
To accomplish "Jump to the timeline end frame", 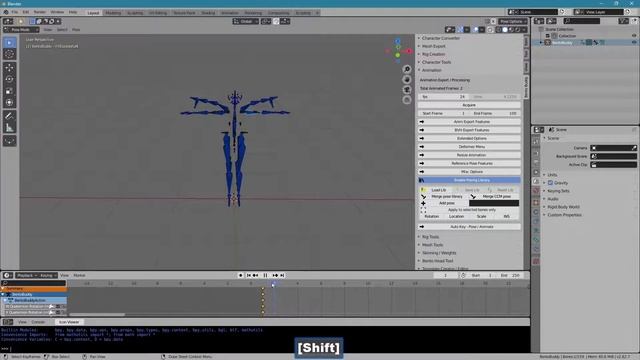I will click(282, 276).
